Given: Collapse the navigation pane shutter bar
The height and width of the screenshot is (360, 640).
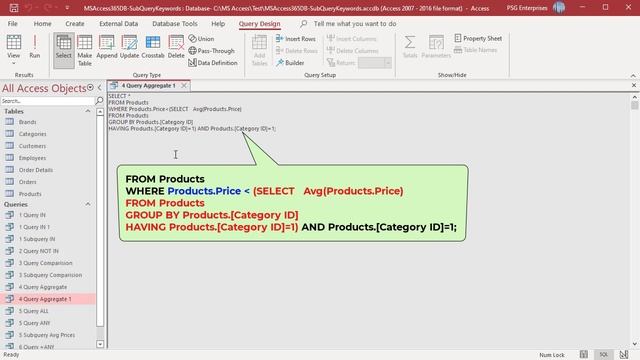Looking at the screenshot, I should pyautogui.click(x=100, y=88).
